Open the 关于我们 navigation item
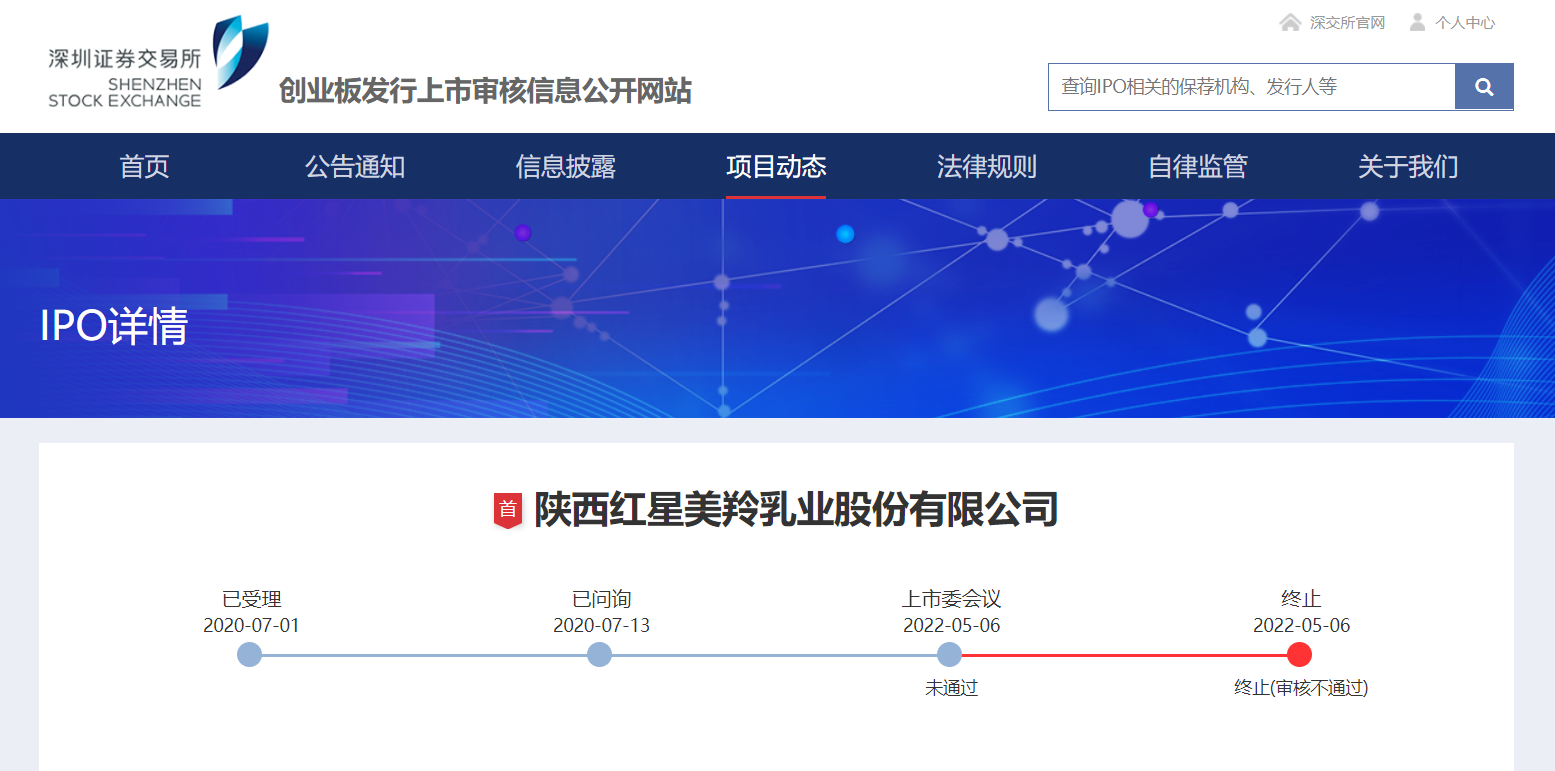 click(1407, 166)
